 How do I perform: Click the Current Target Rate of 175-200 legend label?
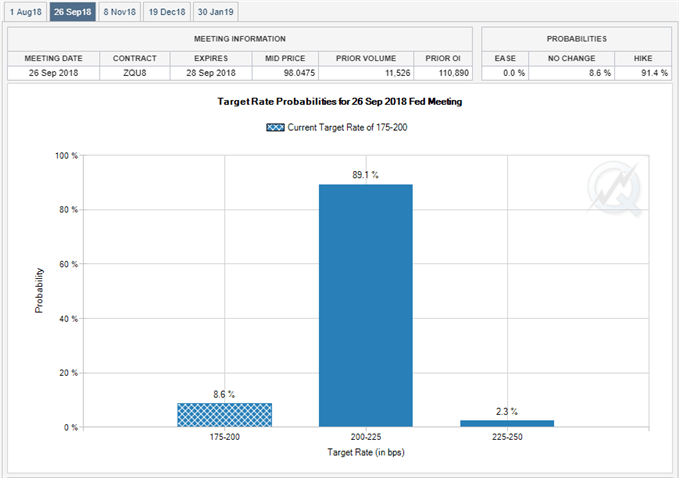[x=347, y=127]
